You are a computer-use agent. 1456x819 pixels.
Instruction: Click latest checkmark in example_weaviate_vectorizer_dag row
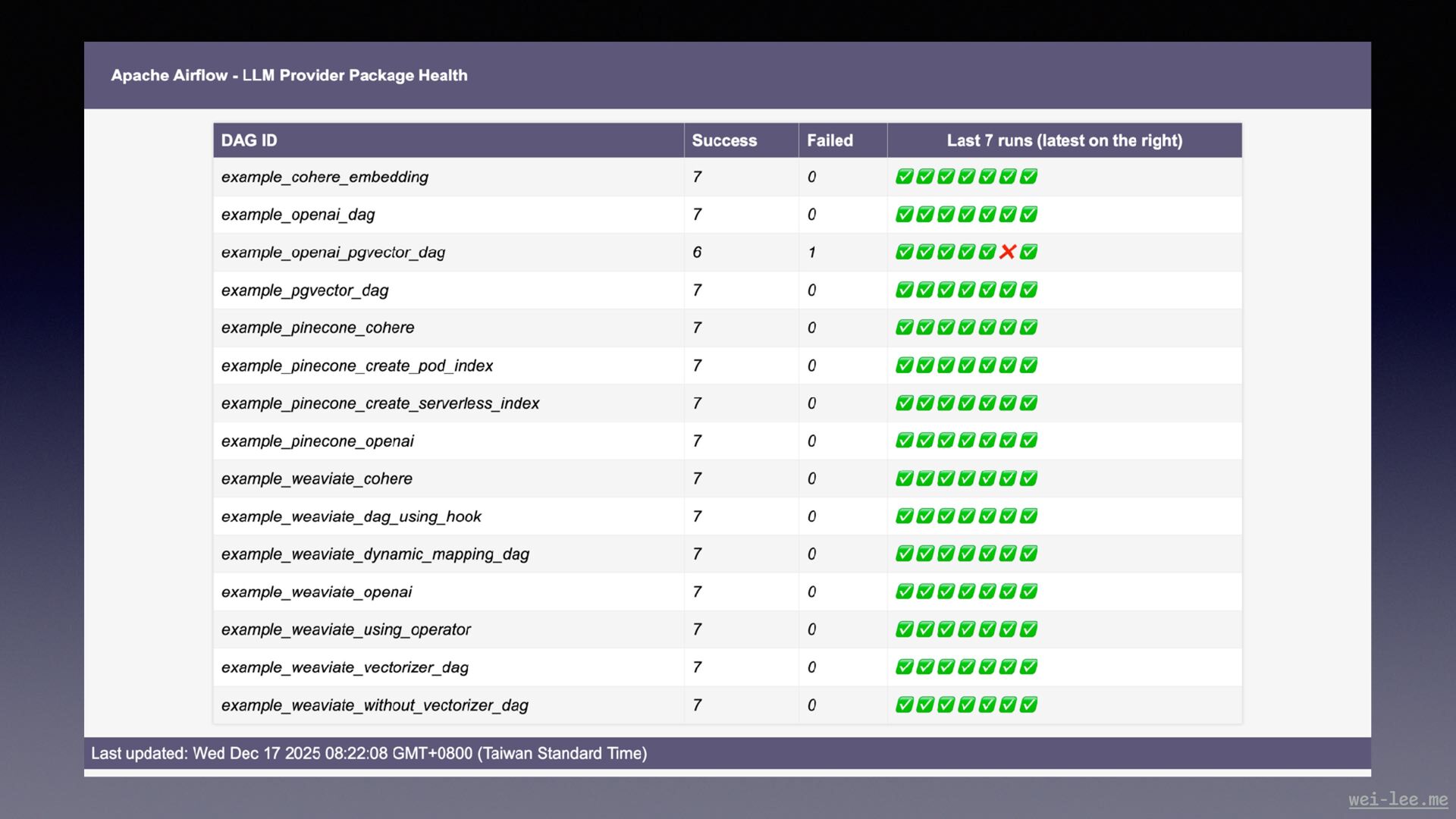pyautogui.click(x=1028, y=667)
